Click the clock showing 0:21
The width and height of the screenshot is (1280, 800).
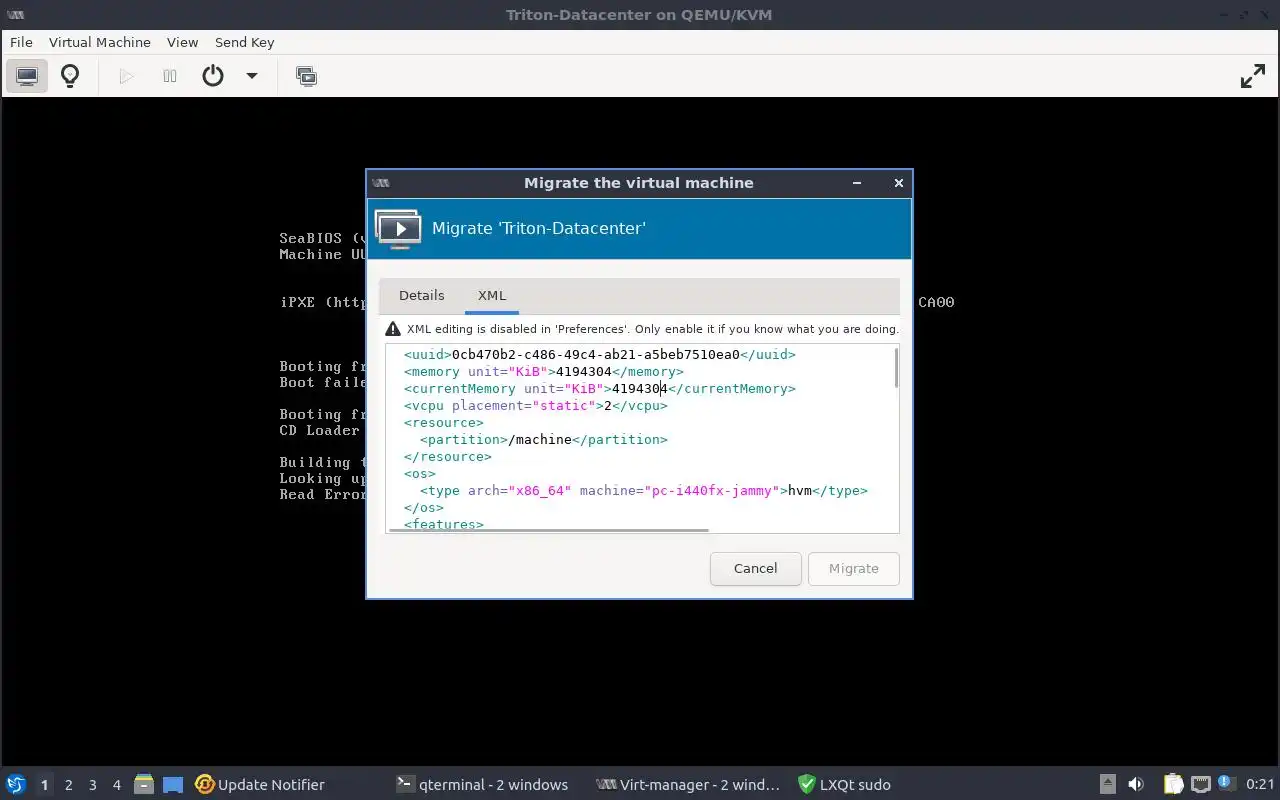[x=1260, y=784]
